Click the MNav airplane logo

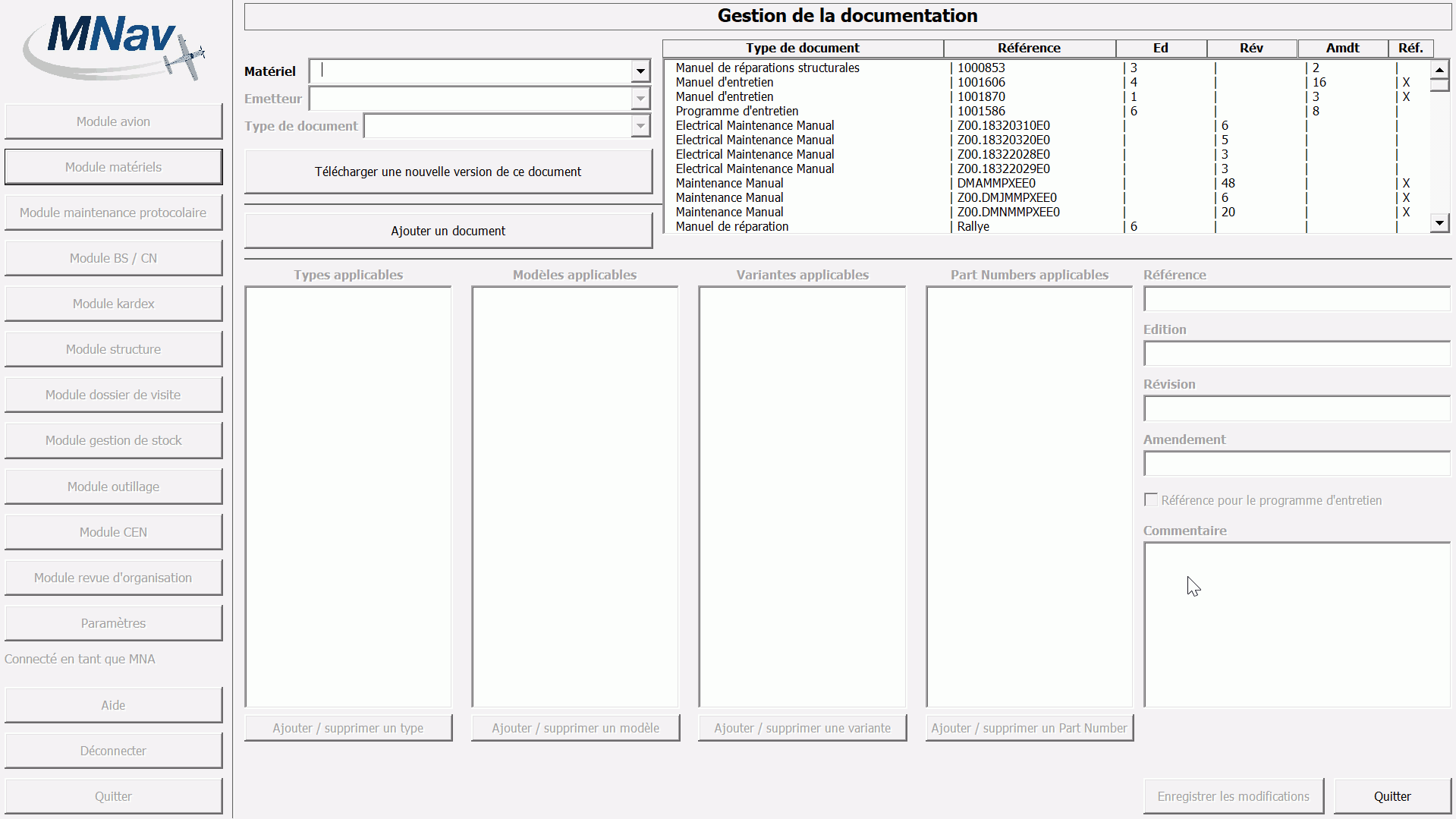pos(114,47)
